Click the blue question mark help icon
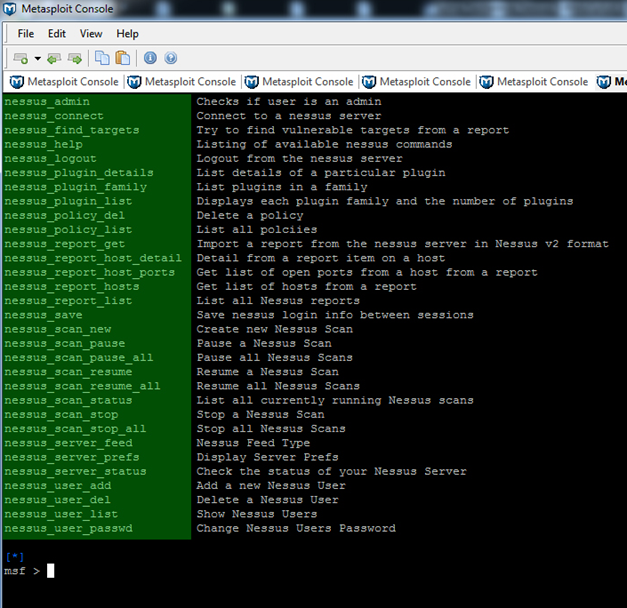The width and height of the screenshot is (627, 608). (x=171, y=58)
